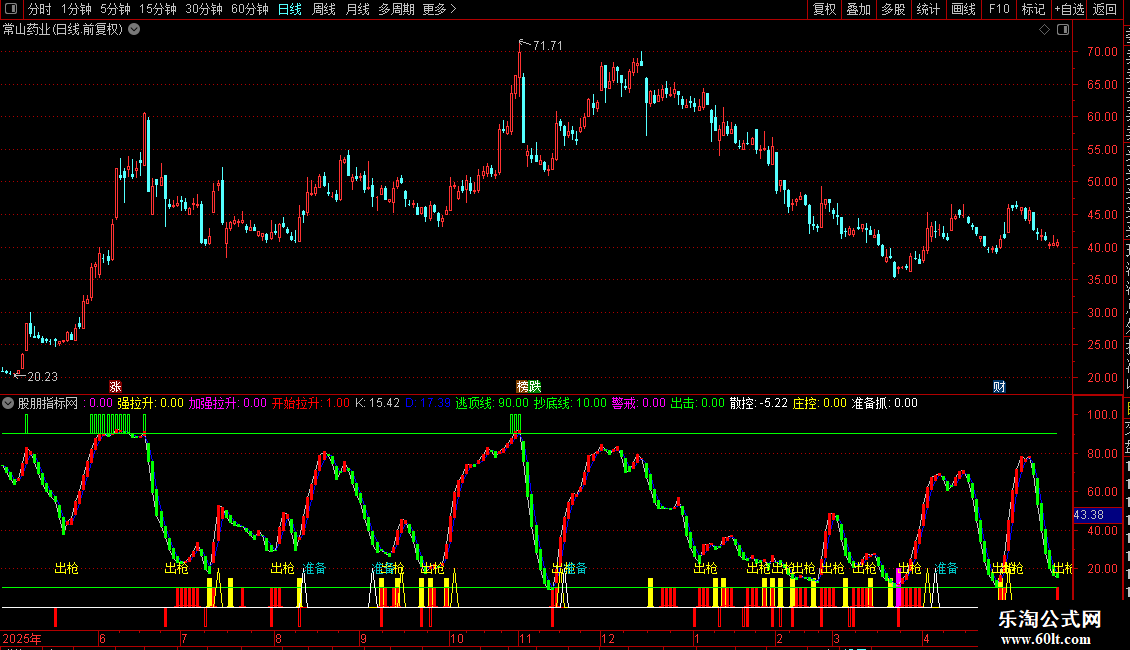The width and height of the screenshot is (1130, 650).
Task: Click the 逃顶线: 90.00 readout
Action: pos(491,404)
